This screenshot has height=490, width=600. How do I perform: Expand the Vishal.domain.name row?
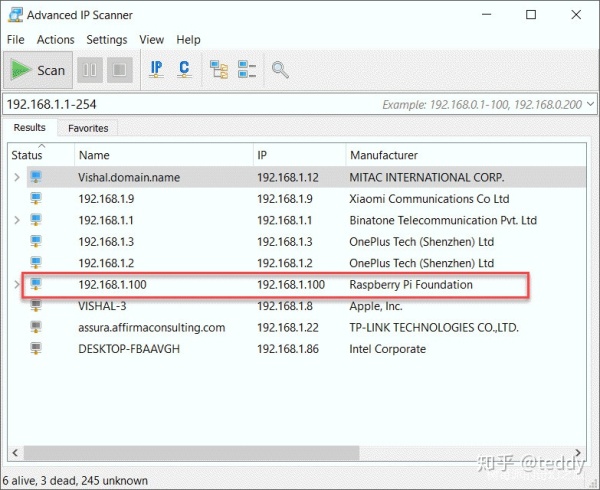click(17, 177)
